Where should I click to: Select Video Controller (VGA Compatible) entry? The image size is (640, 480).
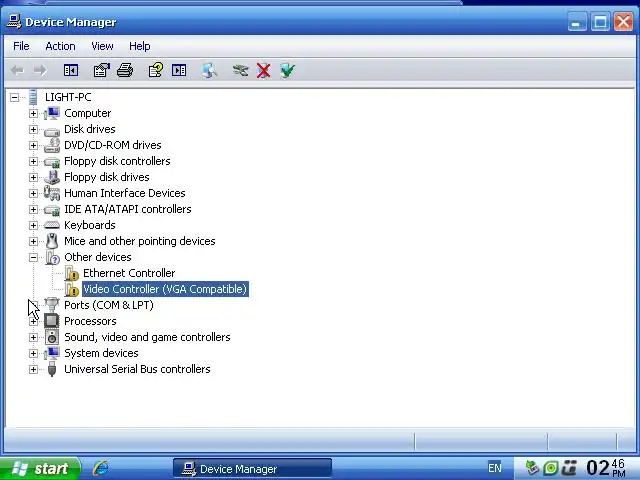[x=165, y=289]
